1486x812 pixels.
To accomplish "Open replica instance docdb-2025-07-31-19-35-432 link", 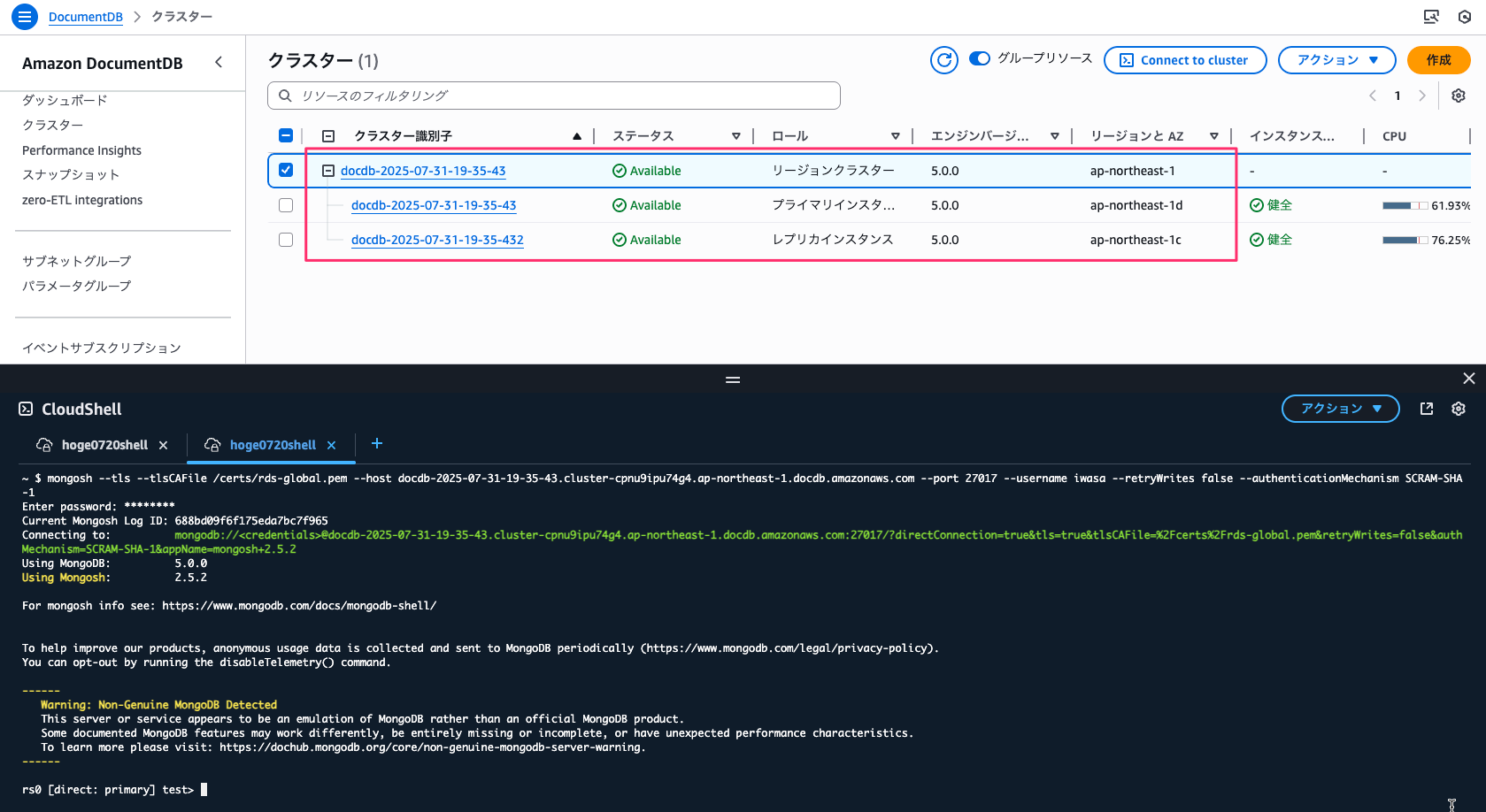I will click(x=437, y=240).
